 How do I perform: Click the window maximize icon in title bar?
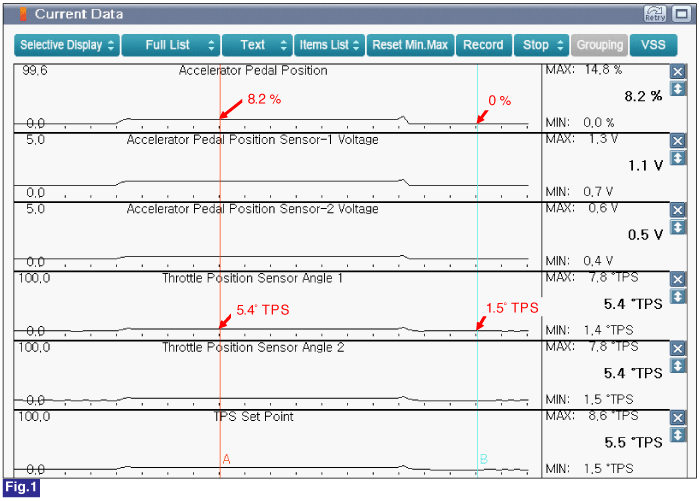pyautogui.click(x=682, y=14)
